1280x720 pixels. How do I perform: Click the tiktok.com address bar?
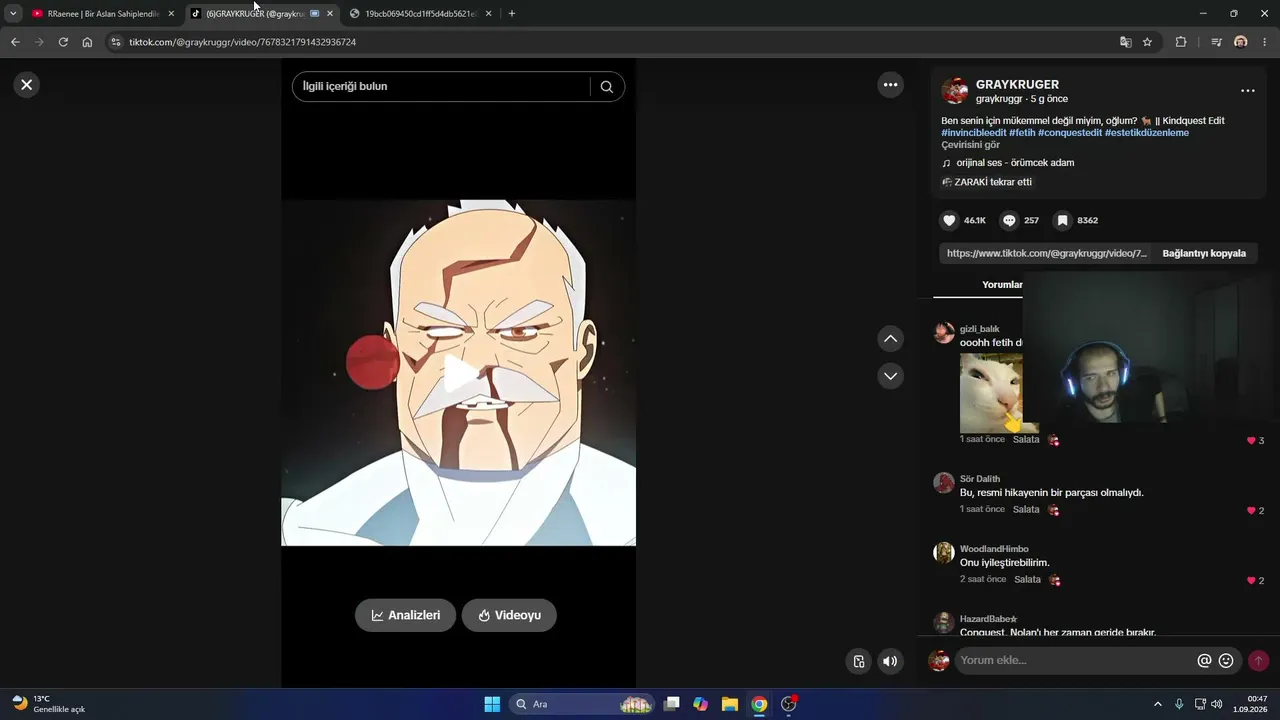[x=620, y=42]
